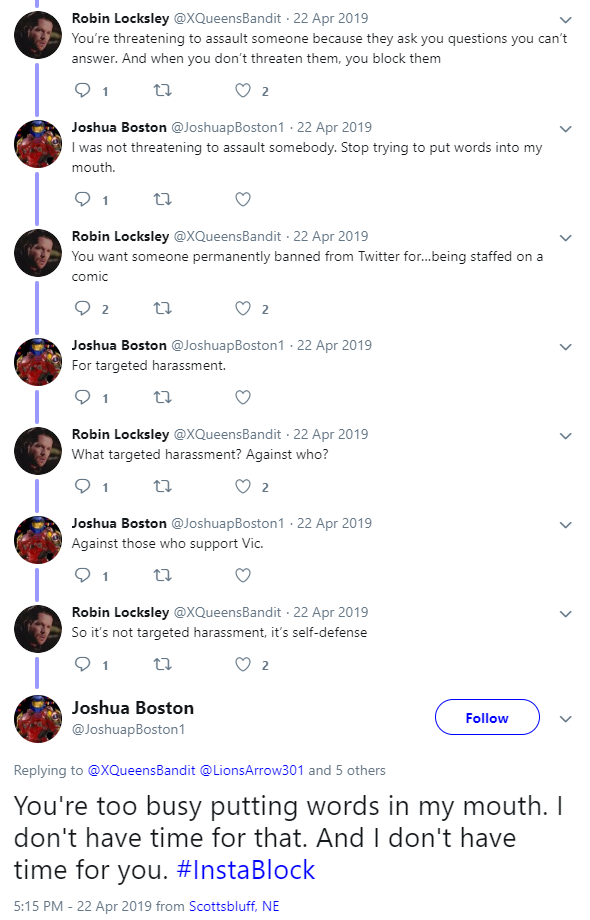Reply to the 'it's self-defense' tweet
The width and height of the screenshot is (590, 920).
[x=83, y=664]
